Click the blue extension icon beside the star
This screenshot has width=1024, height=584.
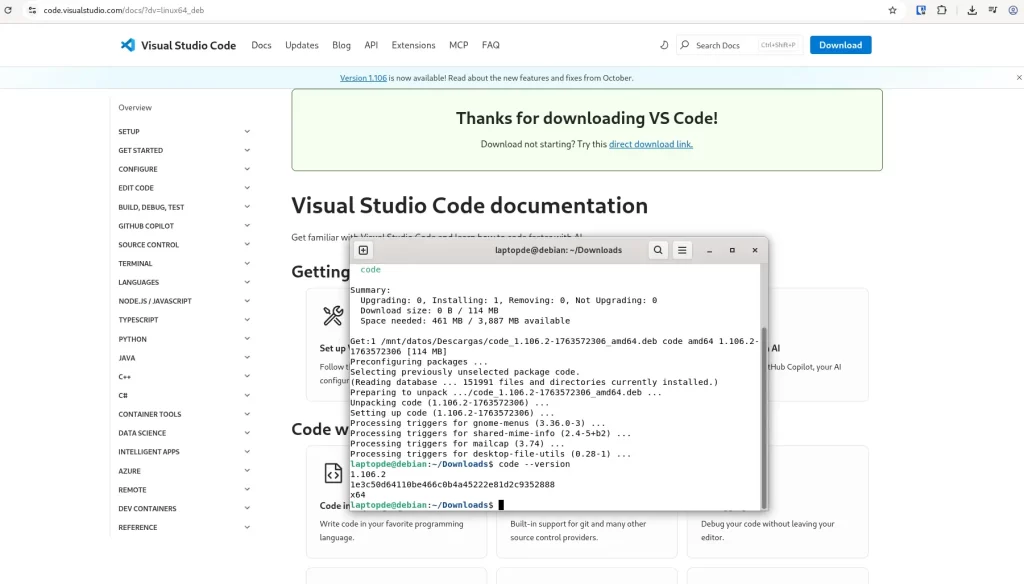click(x=921, y=10)
